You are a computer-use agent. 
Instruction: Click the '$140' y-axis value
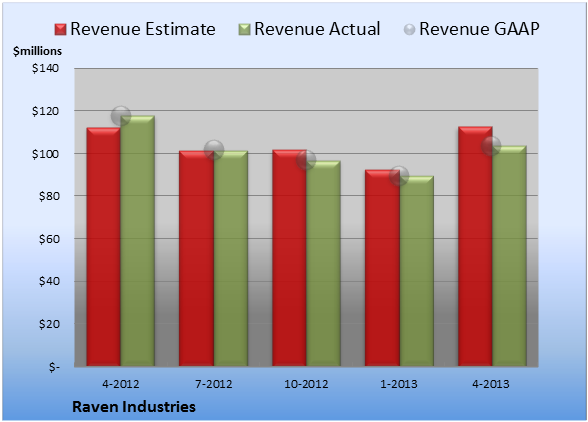[45, 68]
